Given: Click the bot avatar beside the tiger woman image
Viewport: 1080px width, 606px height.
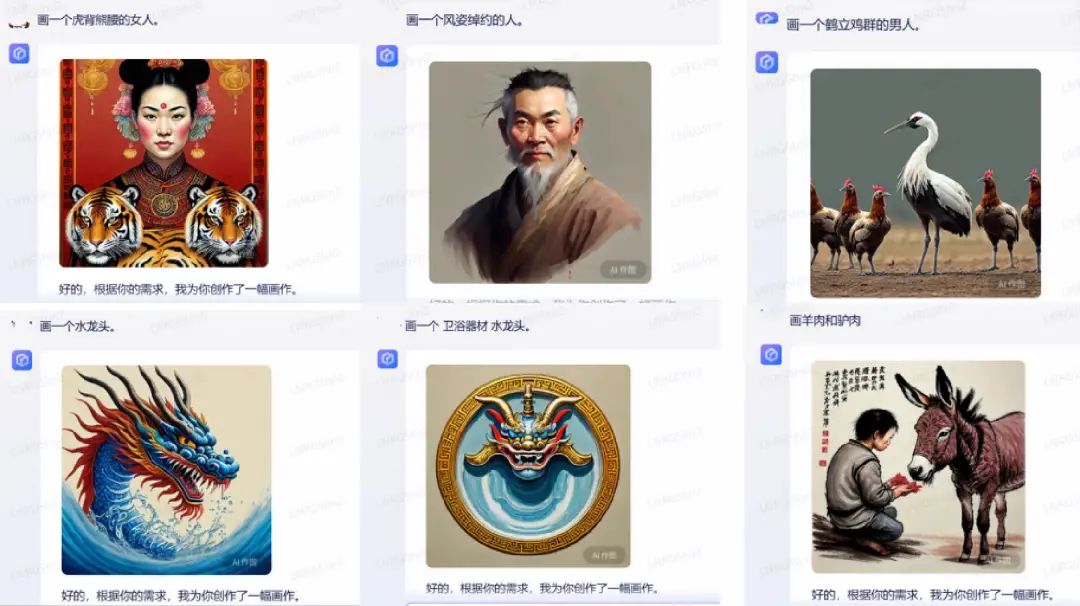Looking at the screenshot, I should 19,53.
